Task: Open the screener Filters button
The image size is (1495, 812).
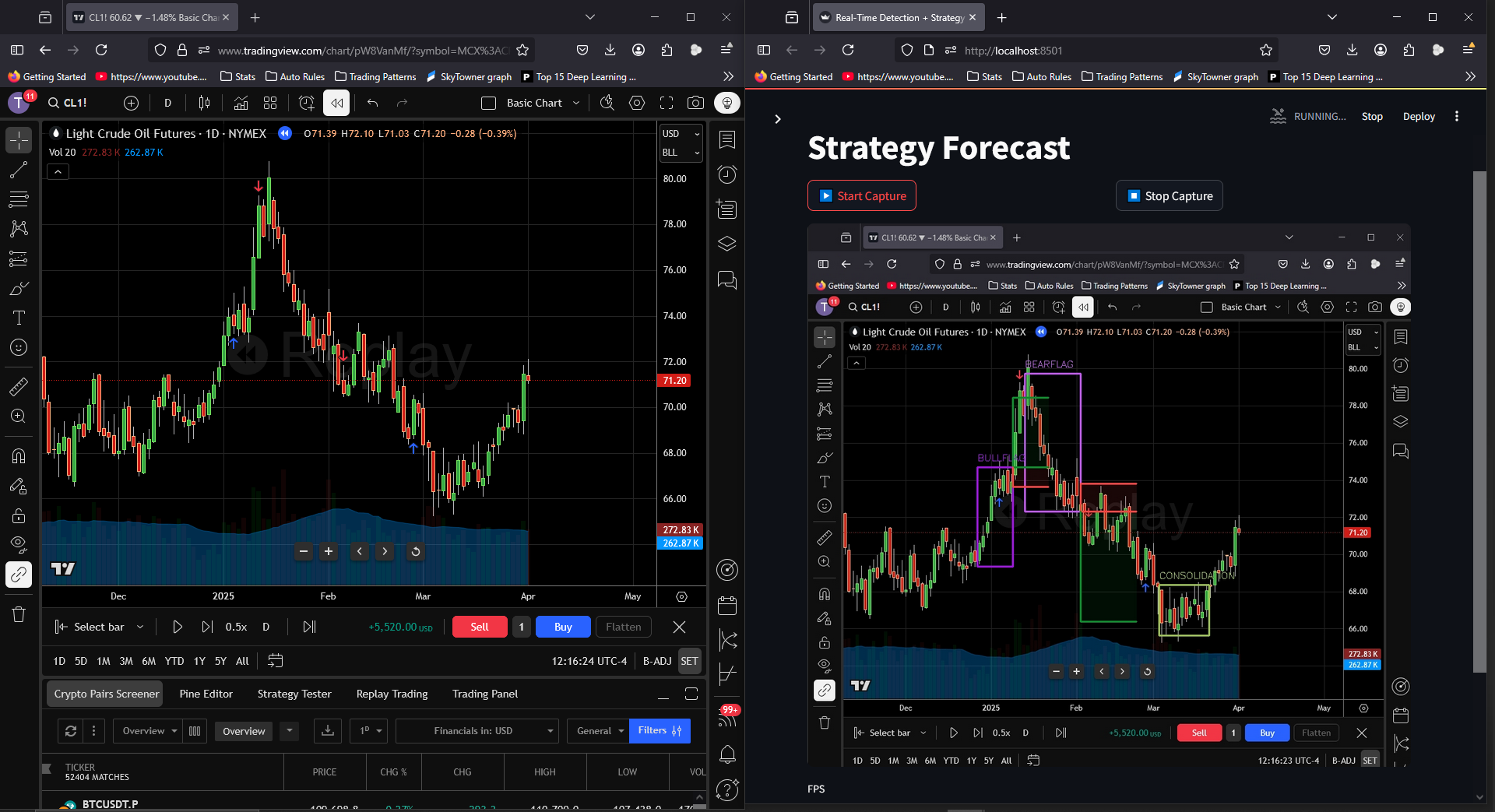Action: pyautogui.click(x=660, y=730)
